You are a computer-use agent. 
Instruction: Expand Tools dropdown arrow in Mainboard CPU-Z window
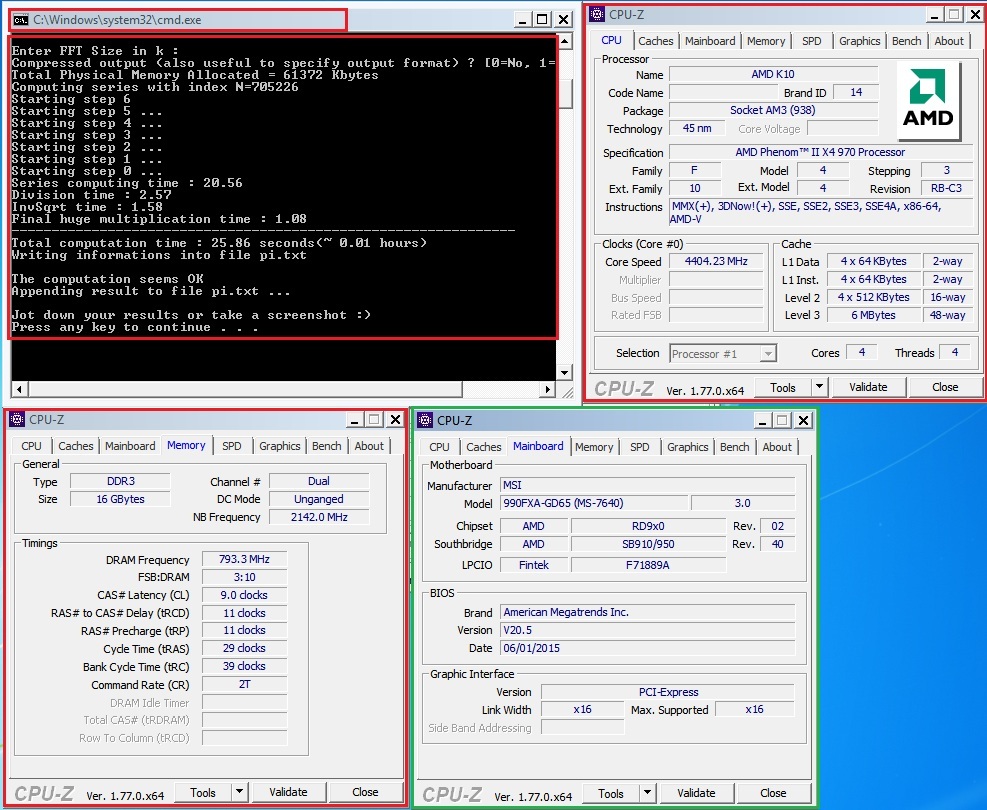[x=647, y=793]
